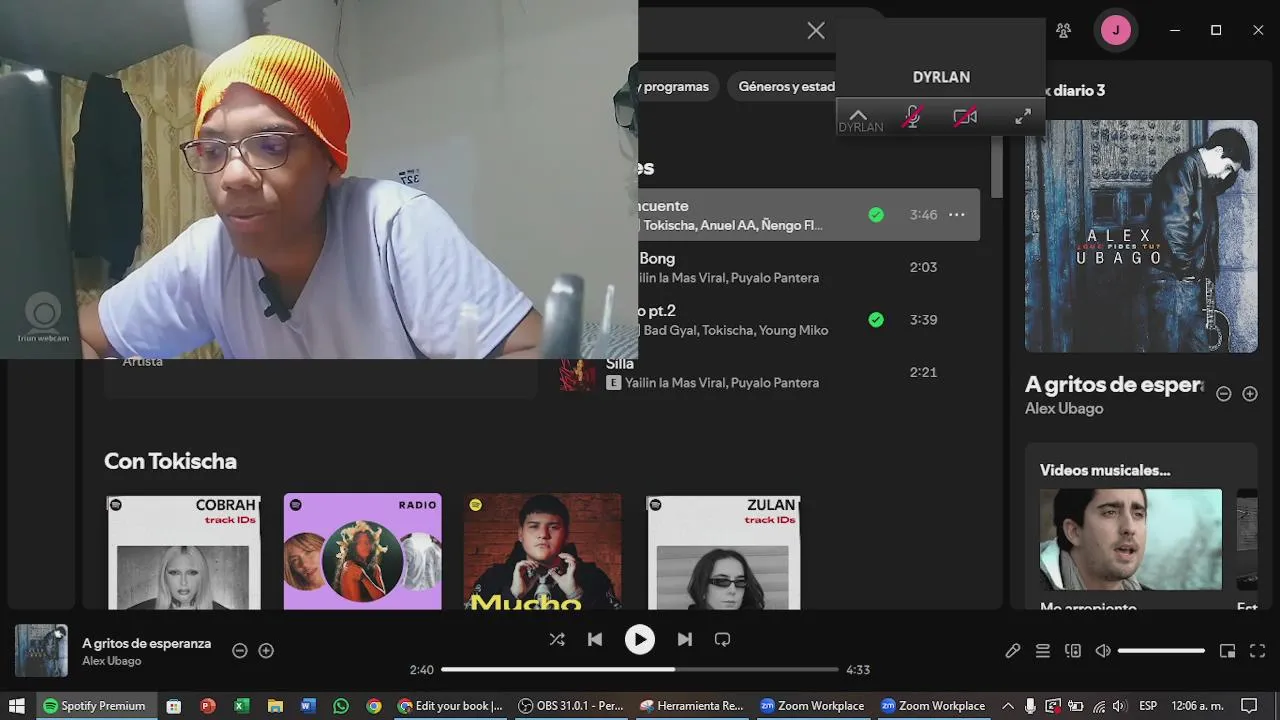
Task: Open the J profile avatar menu
Action: pyautogui.click(x=1116, y=30)
